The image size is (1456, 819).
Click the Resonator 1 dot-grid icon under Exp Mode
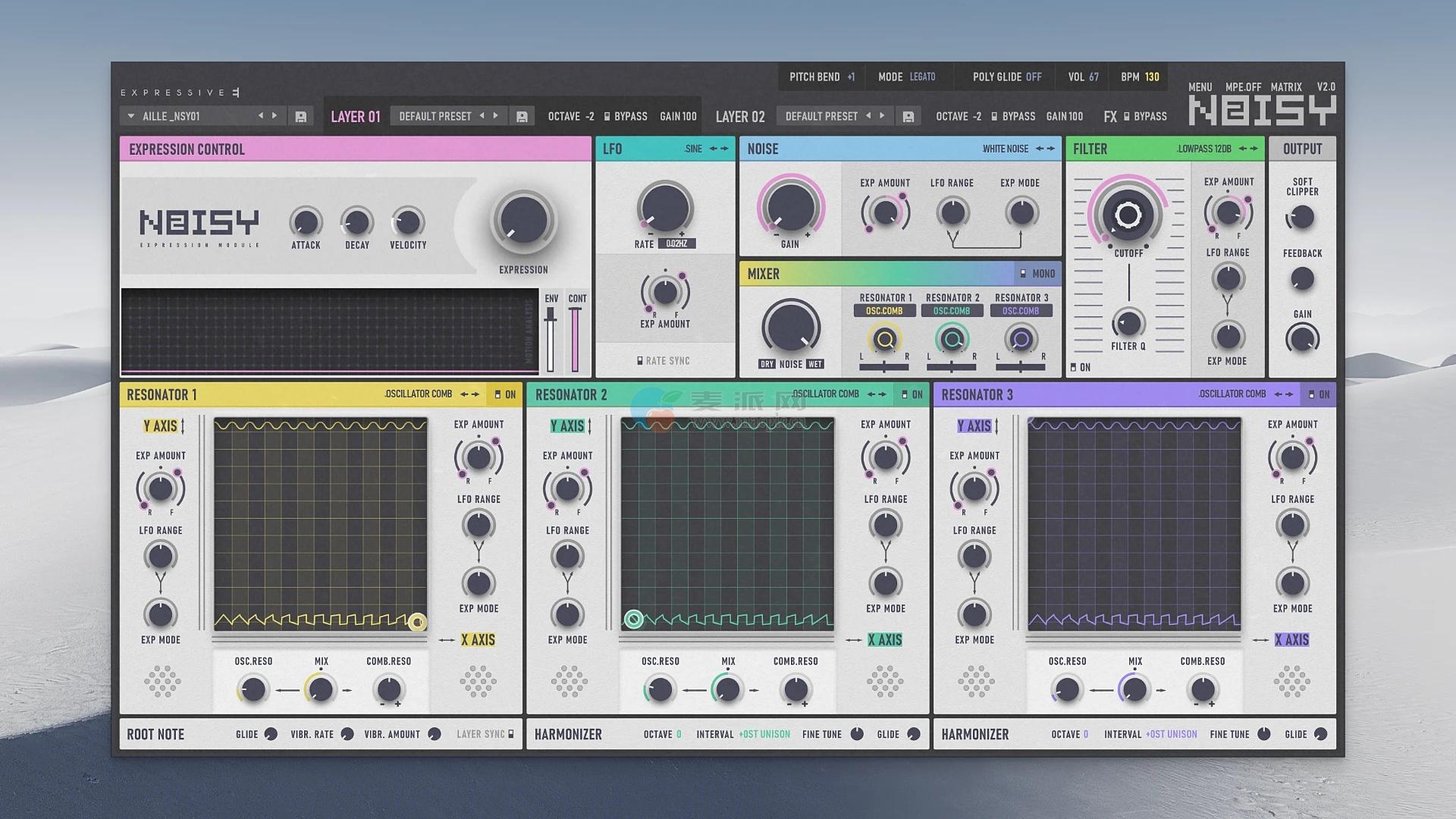click(162, 681)
